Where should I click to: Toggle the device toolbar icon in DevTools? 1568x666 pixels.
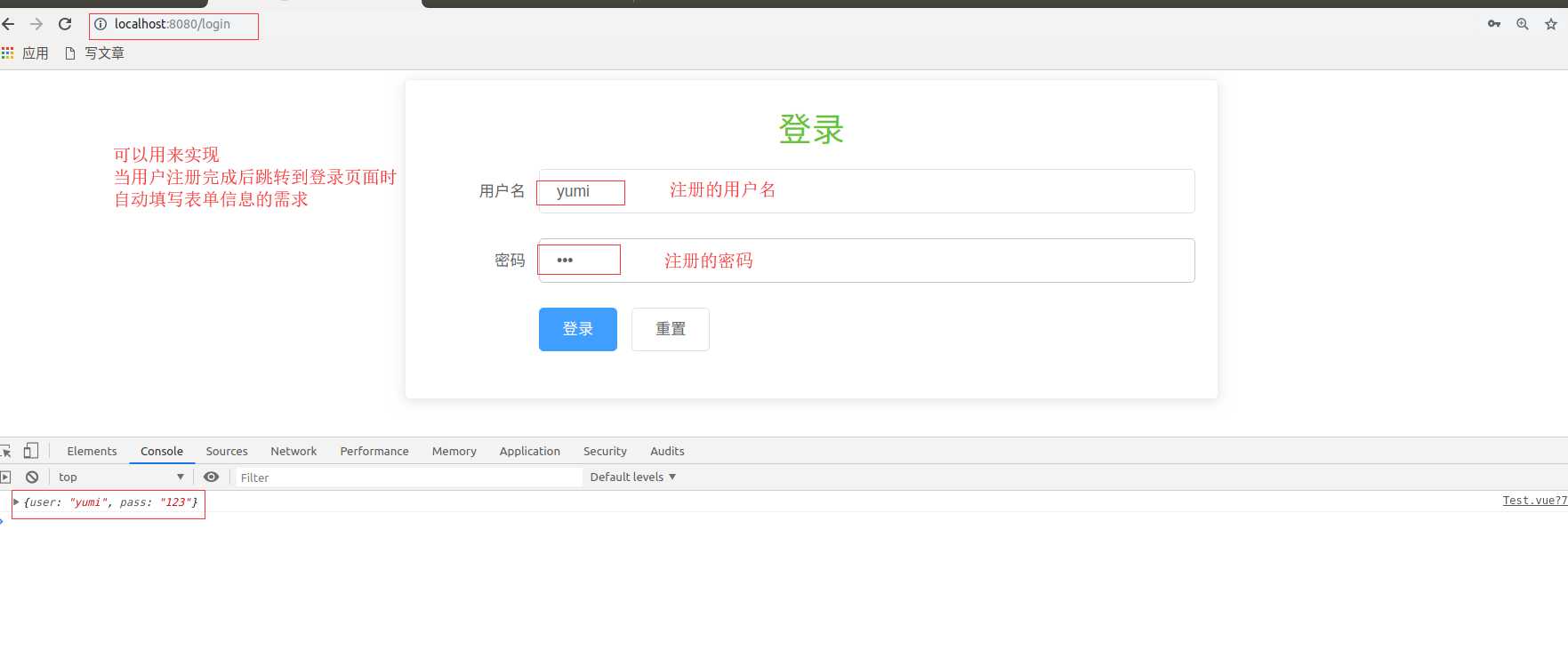point(31,451)
